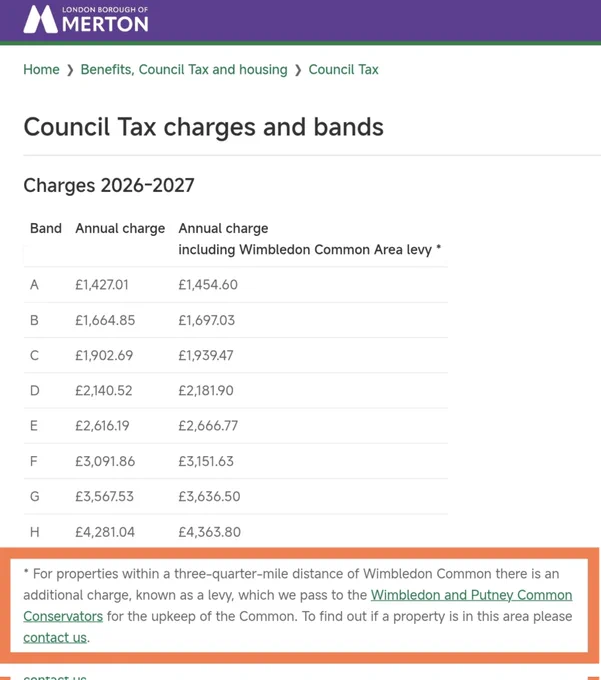Click the London Borough of Merton wordmark

(105, 20)
